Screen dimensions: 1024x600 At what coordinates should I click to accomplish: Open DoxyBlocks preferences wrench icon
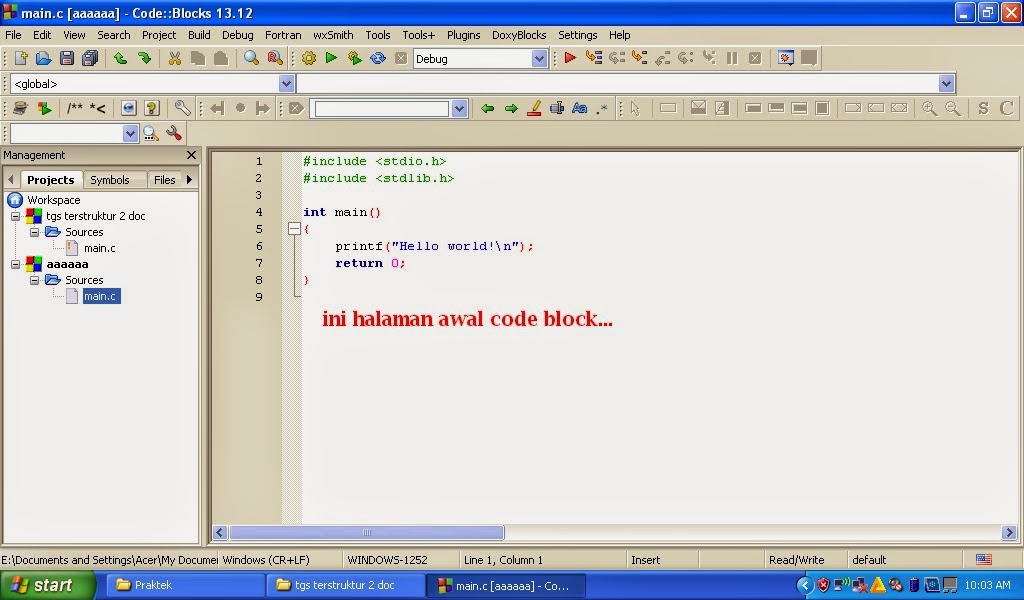pos(182,108)
